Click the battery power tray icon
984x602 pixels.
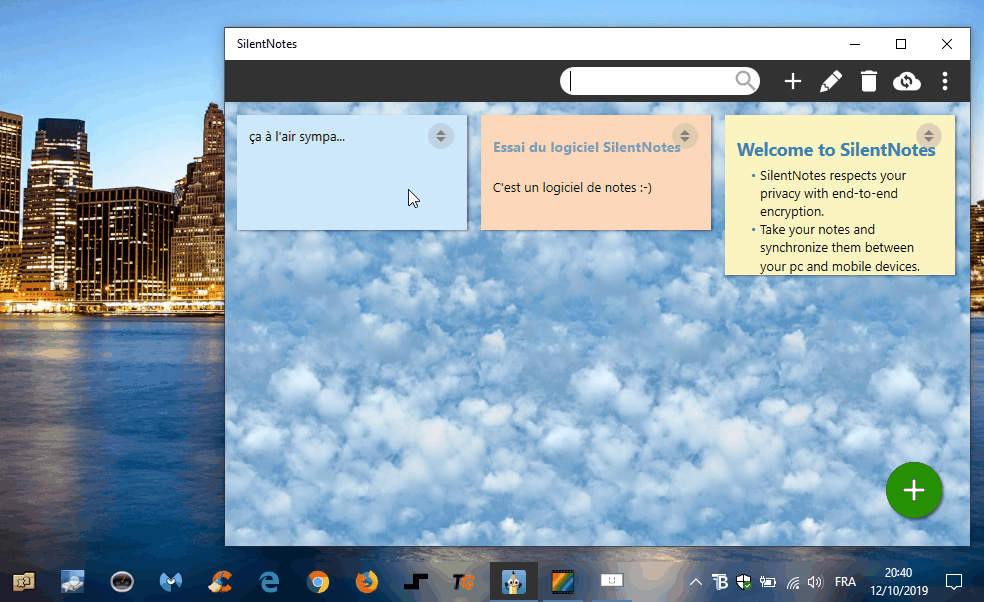point(767,583)
